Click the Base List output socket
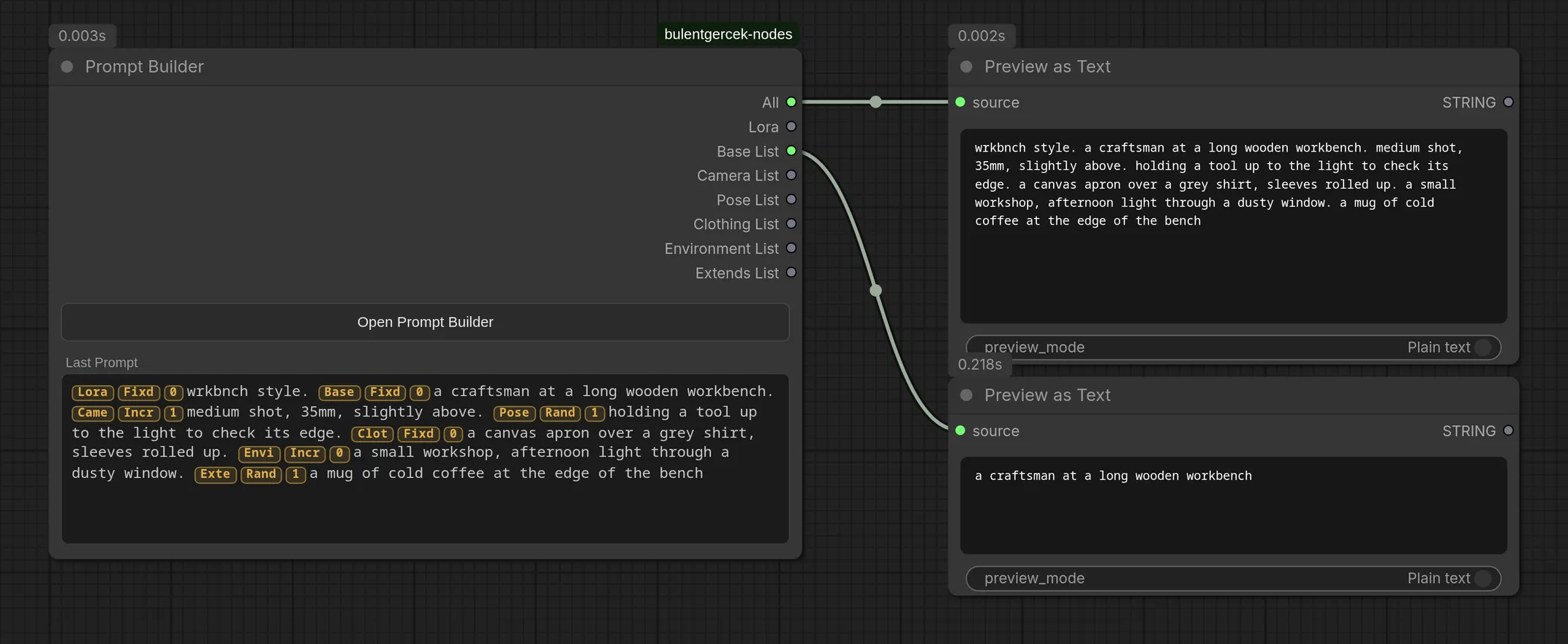 (x=791, y=151)
